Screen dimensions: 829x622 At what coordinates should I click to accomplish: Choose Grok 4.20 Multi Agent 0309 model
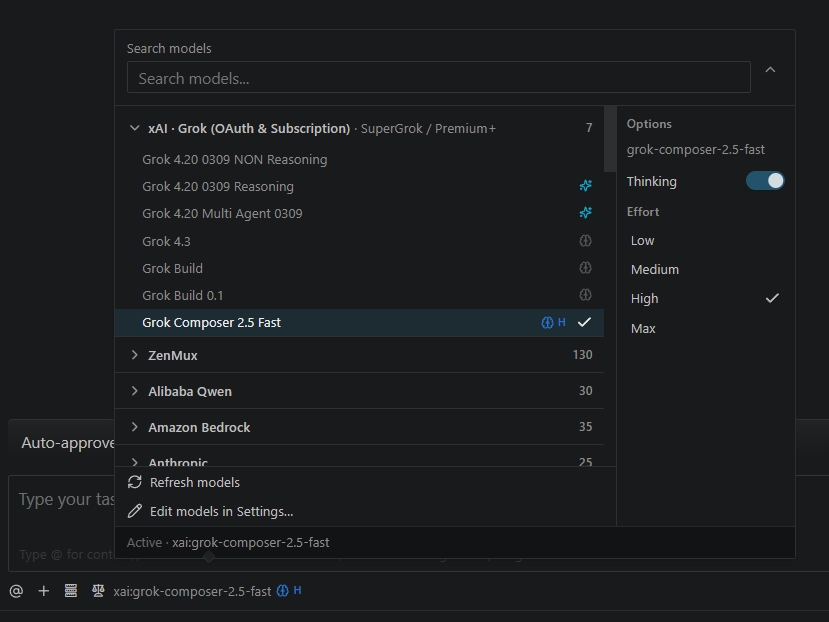[x=360, y=214]
